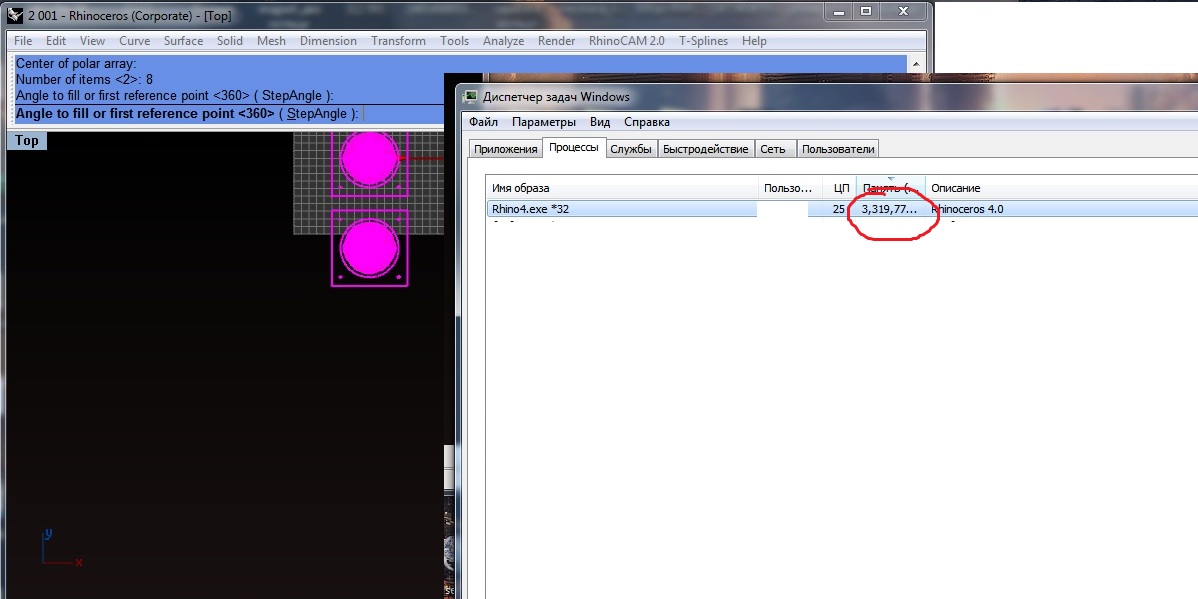Sort processes by Имя образа column

(620, 188)
